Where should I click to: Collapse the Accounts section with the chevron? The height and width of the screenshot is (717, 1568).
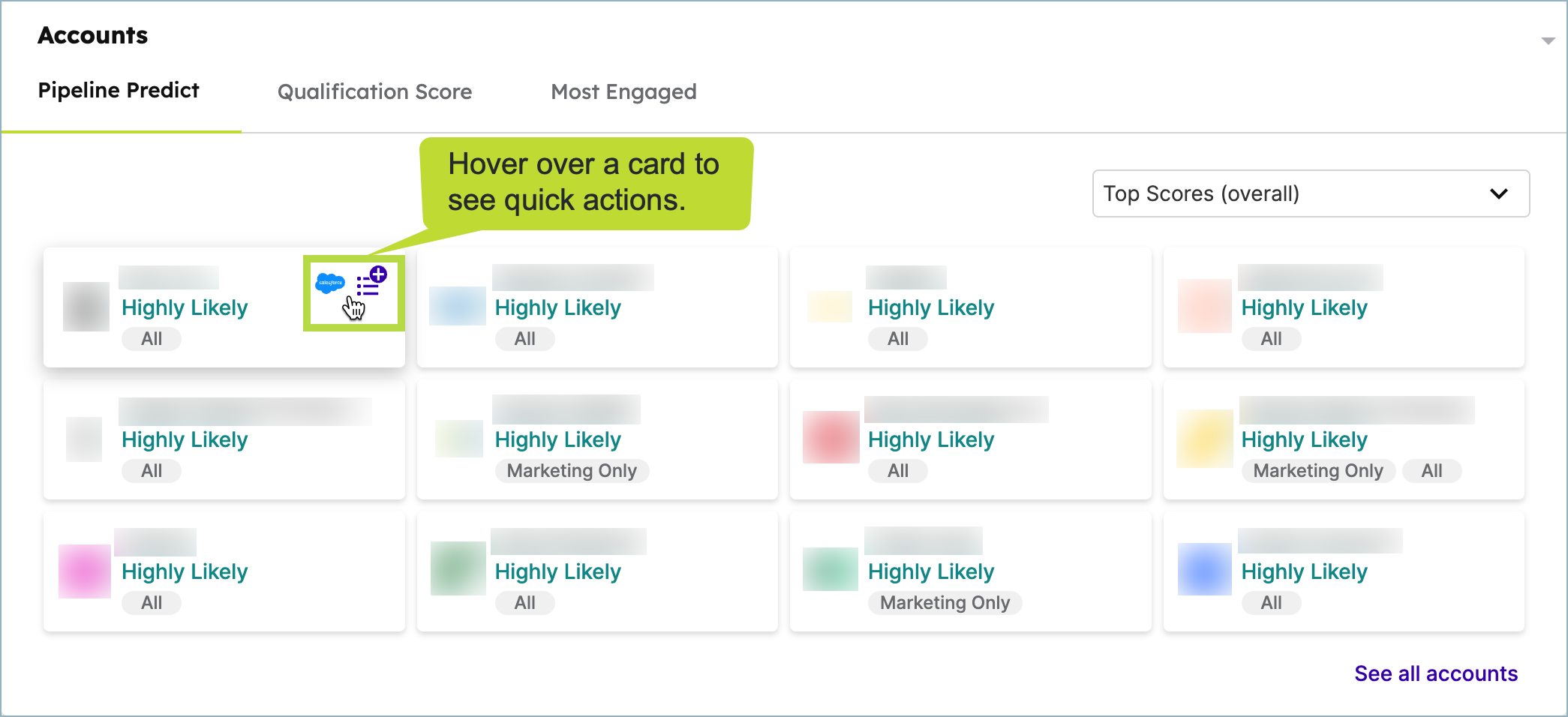(1548, 40)
